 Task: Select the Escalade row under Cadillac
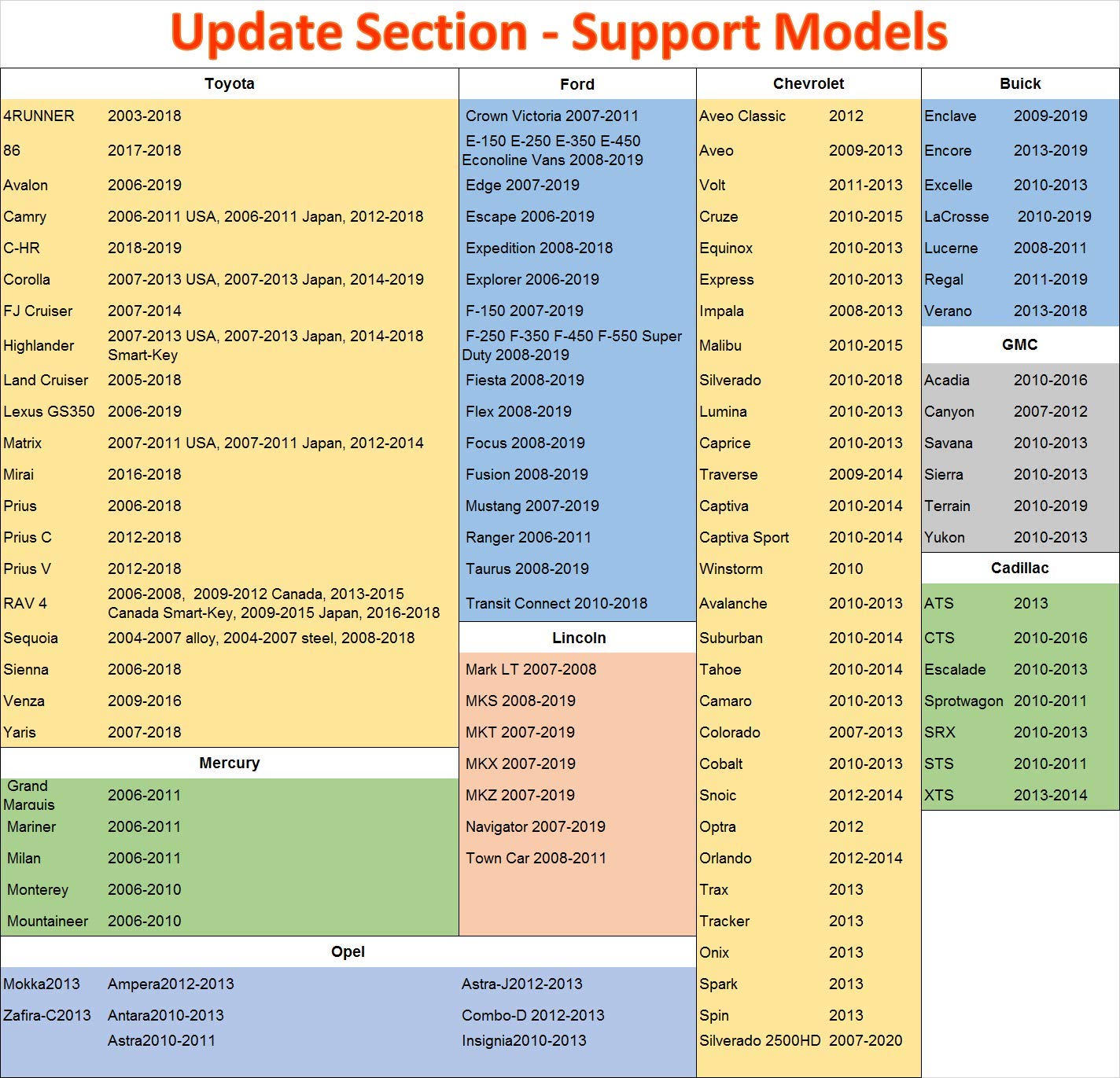coord(955,669)
